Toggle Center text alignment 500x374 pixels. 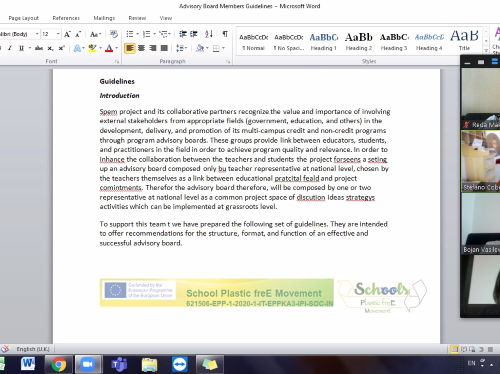141,48
